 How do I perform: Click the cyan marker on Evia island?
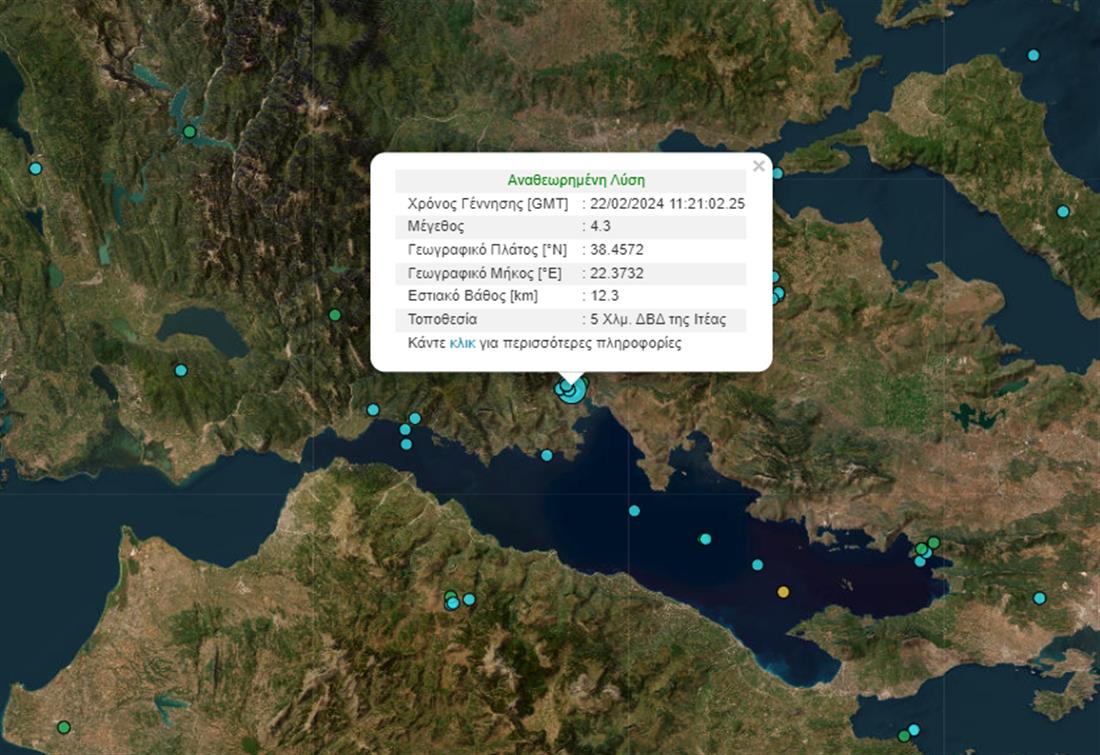(x=1063, y=211)
